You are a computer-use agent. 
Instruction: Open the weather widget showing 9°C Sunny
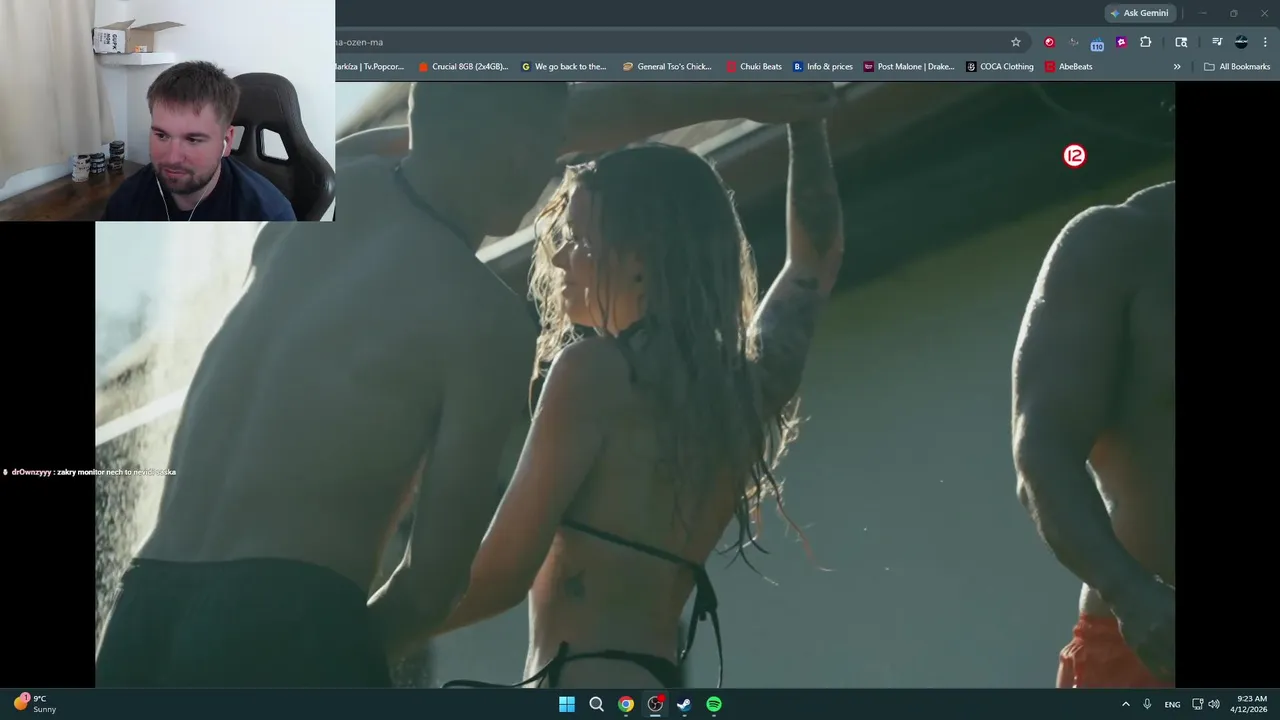click(35, 704)
